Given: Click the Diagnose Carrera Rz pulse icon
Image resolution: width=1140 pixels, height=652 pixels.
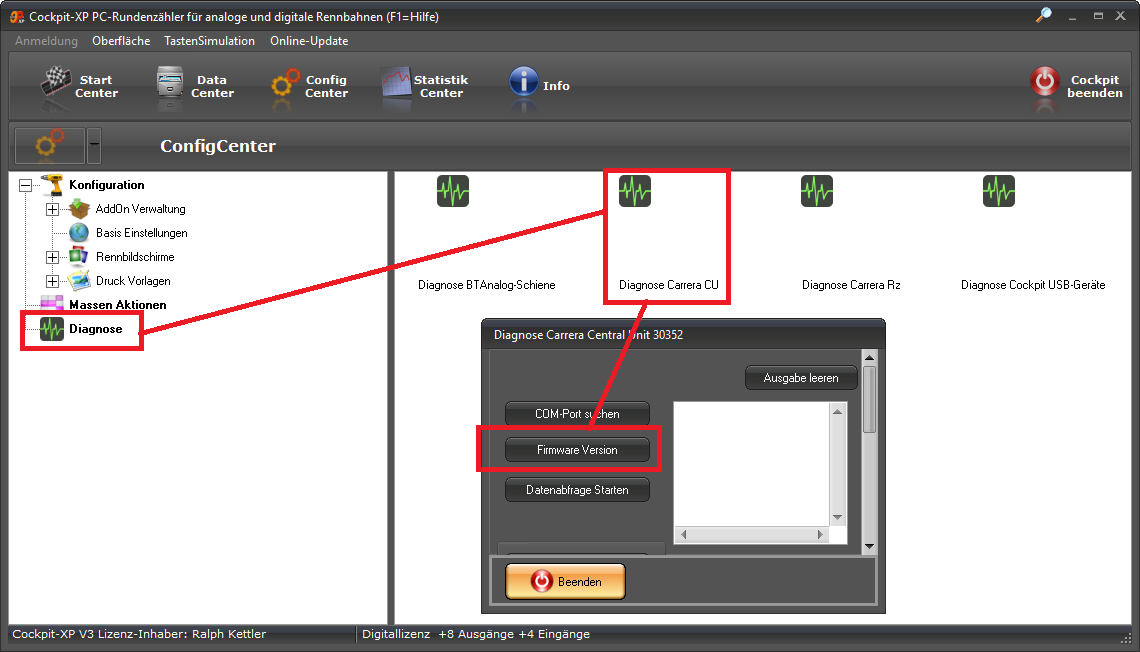Looking at the screenshot, I should (x=816, y=191).
